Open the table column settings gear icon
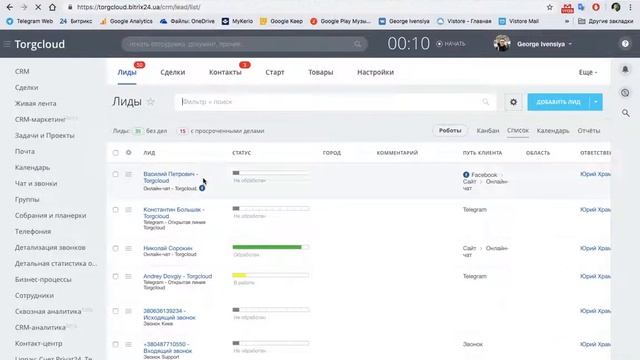 pyautogui.click(x=129, y=152)
